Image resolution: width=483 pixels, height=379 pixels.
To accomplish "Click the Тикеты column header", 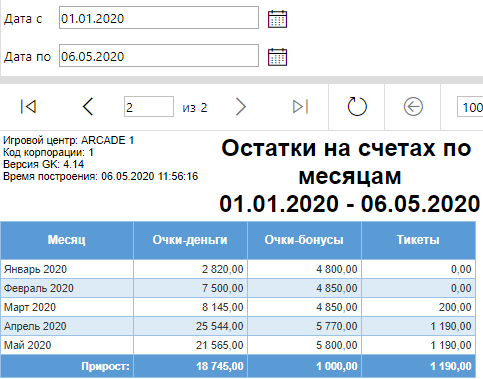I will click(418, 240).
